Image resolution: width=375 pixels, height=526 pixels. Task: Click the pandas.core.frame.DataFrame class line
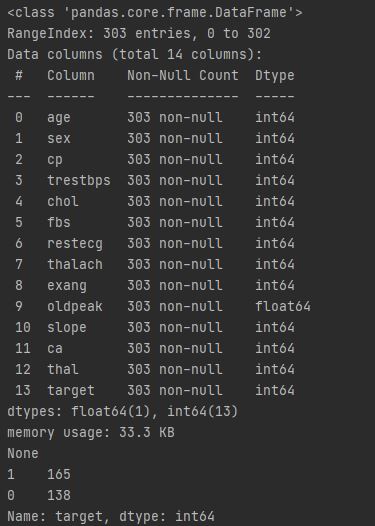pyautogui.click(x=155, y=13)
